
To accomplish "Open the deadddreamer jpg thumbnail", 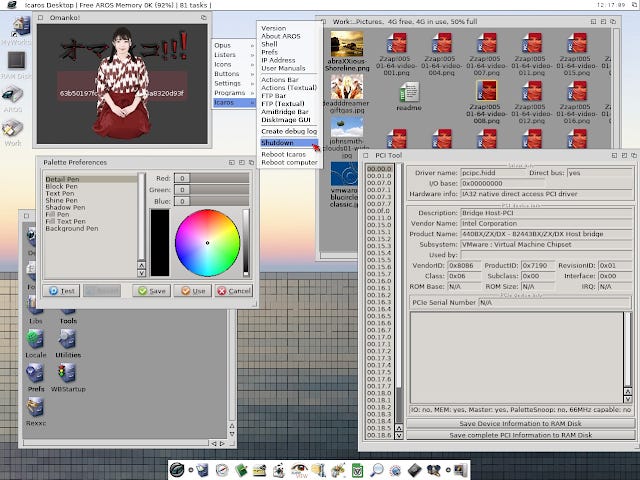I will pos(347,87).
